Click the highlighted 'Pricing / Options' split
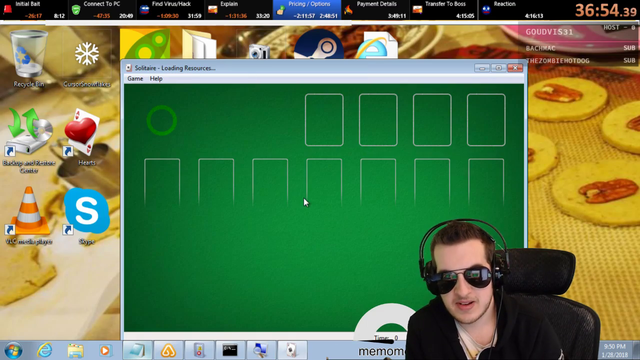The width and height of the screenshot is (640, 360). (307, 10)
